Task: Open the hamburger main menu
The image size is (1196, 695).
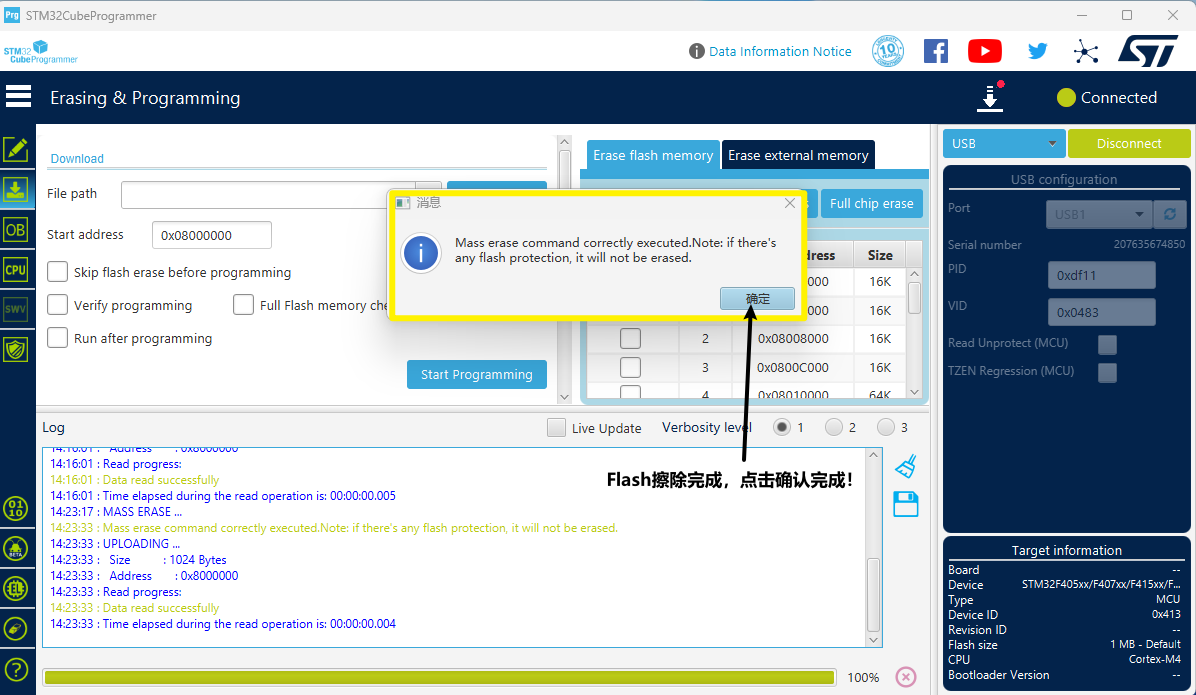Action: tap(18, 97)
